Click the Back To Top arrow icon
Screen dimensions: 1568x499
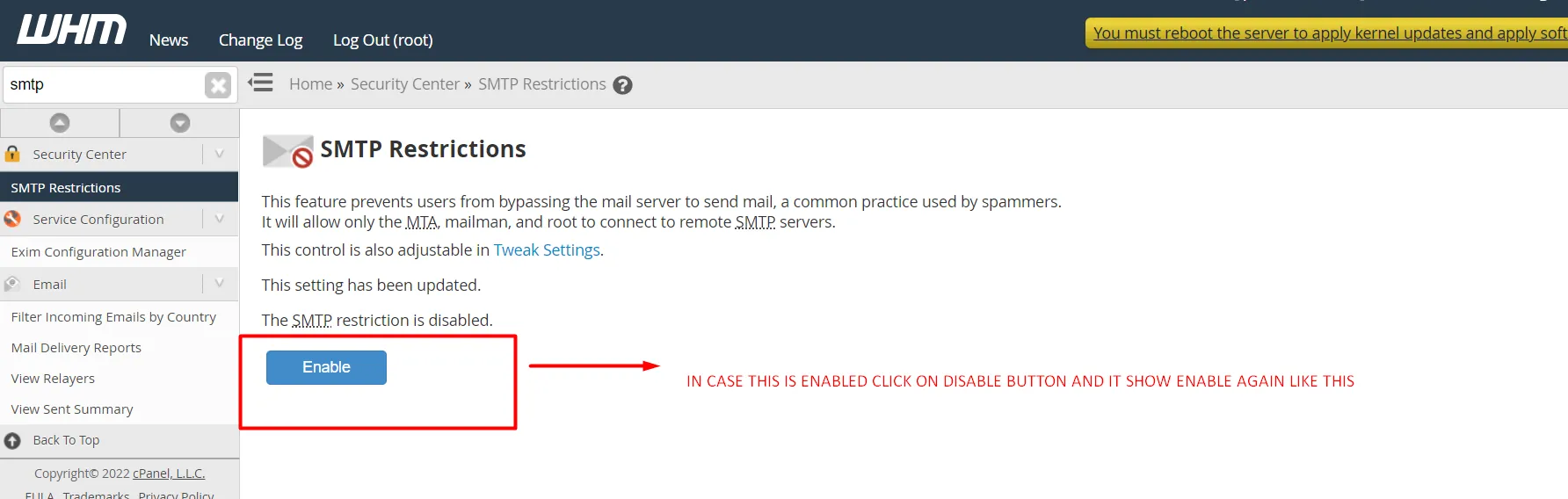click(12, 440)
